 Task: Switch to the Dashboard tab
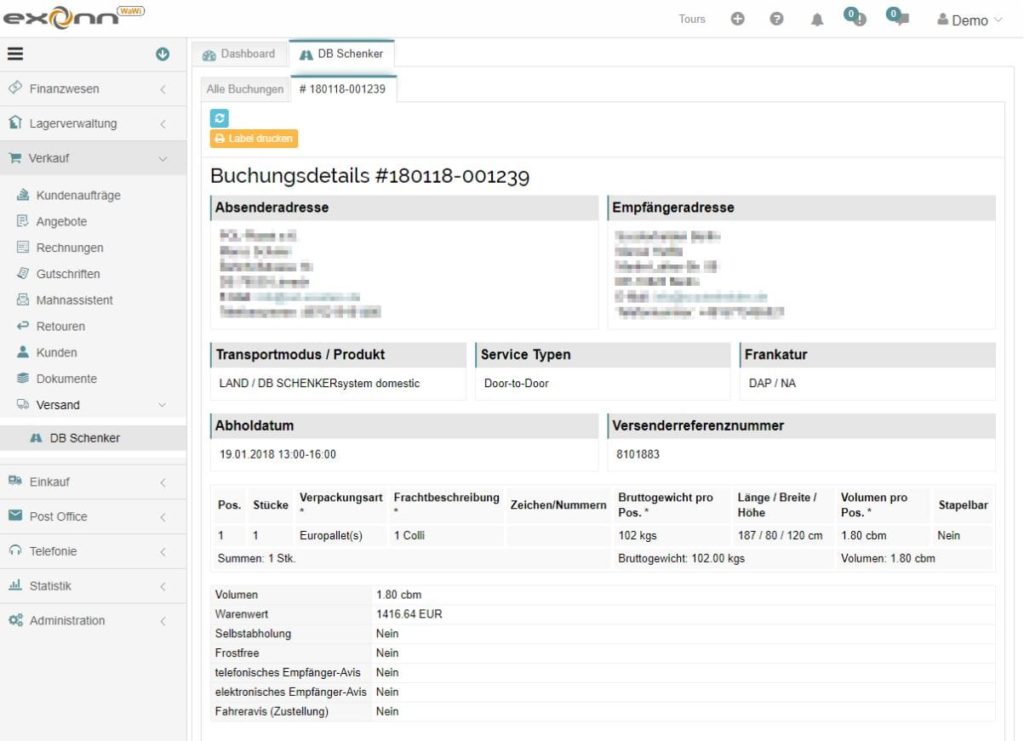point(239,54)
